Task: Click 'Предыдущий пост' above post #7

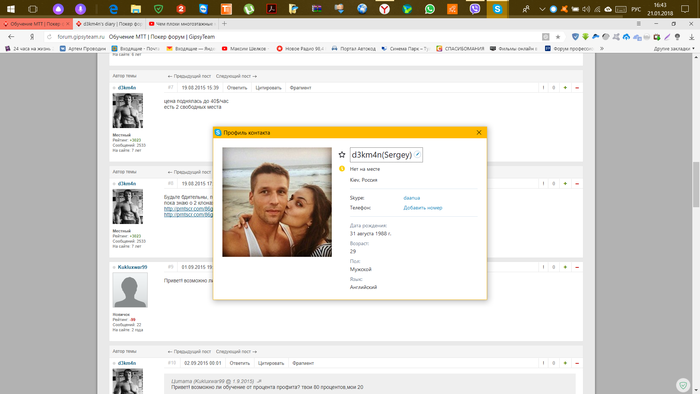Action: 189,76
